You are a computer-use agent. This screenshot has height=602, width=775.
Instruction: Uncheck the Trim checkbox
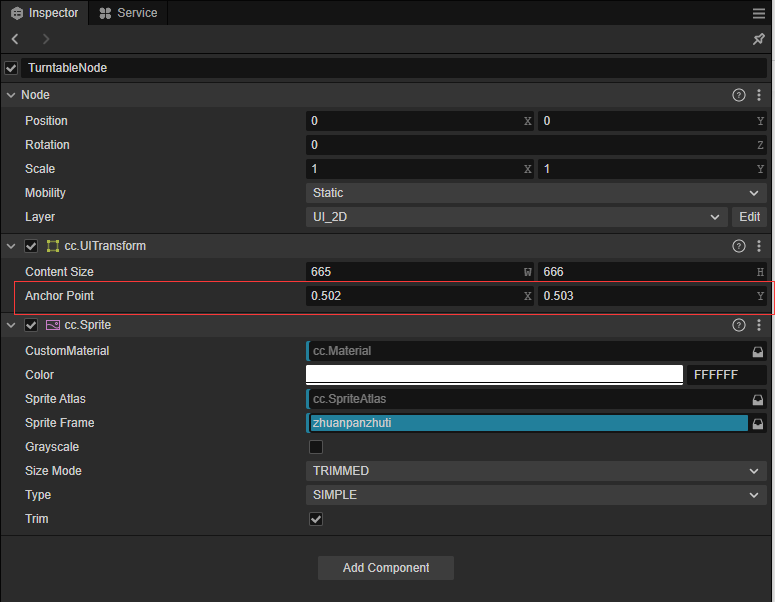316,519
